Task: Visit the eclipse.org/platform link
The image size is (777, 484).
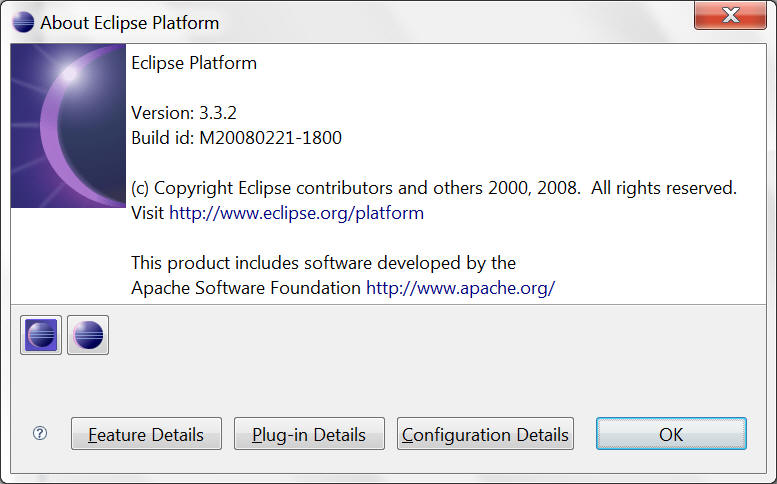Action: [296, 213]
